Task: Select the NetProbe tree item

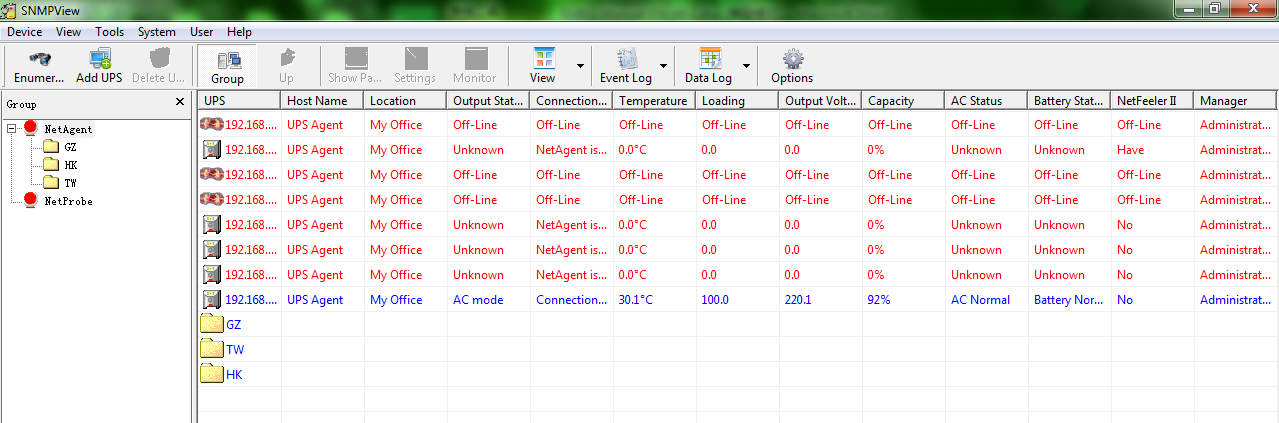Action: click(x=67, y=201)
